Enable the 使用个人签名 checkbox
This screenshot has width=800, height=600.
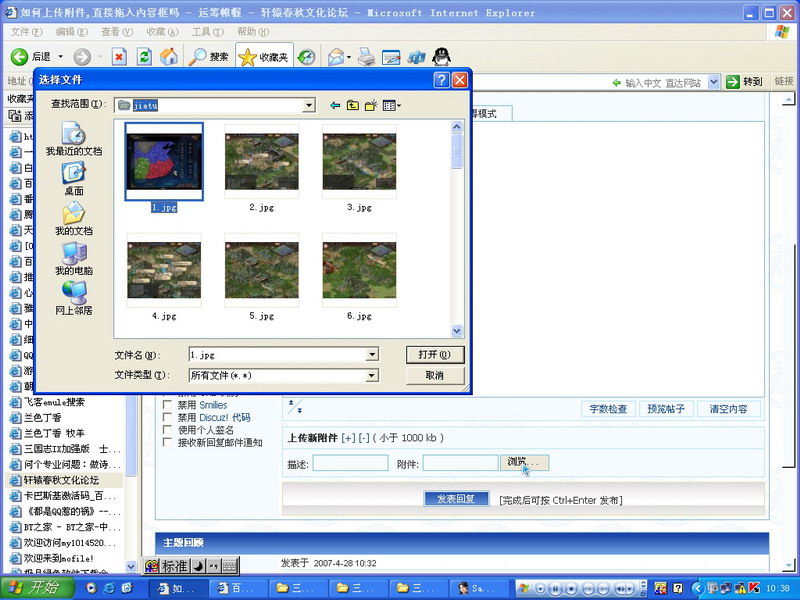[x=168, y=430]
